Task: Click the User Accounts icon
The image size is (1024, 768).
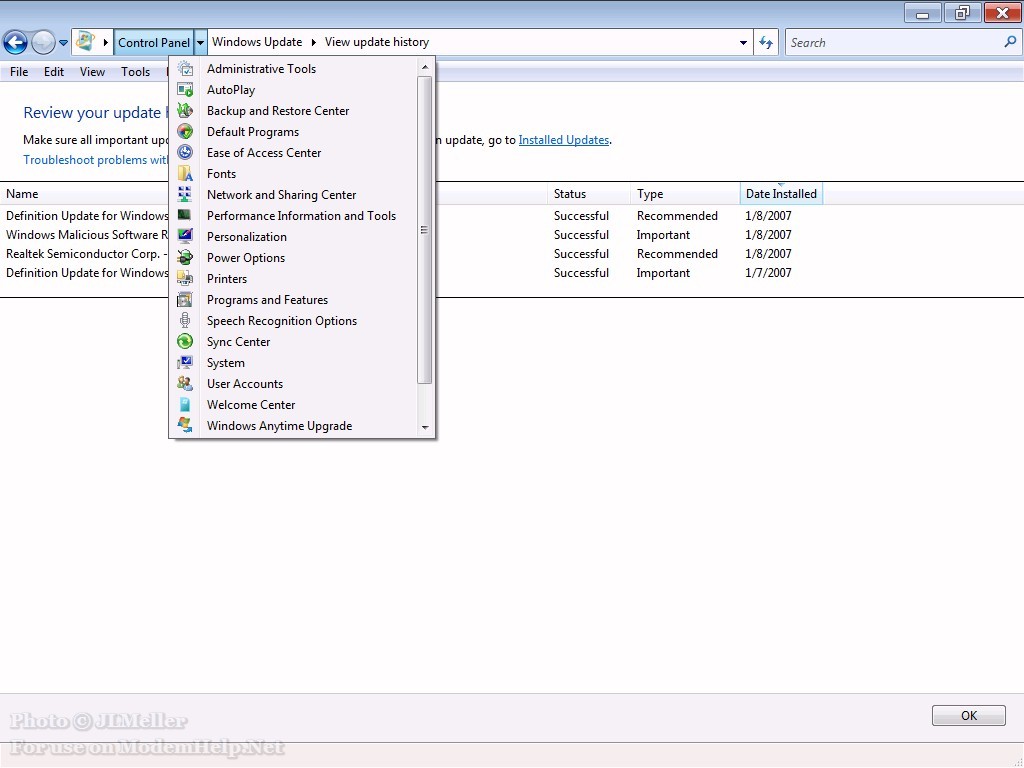Action: click(185, 384)
